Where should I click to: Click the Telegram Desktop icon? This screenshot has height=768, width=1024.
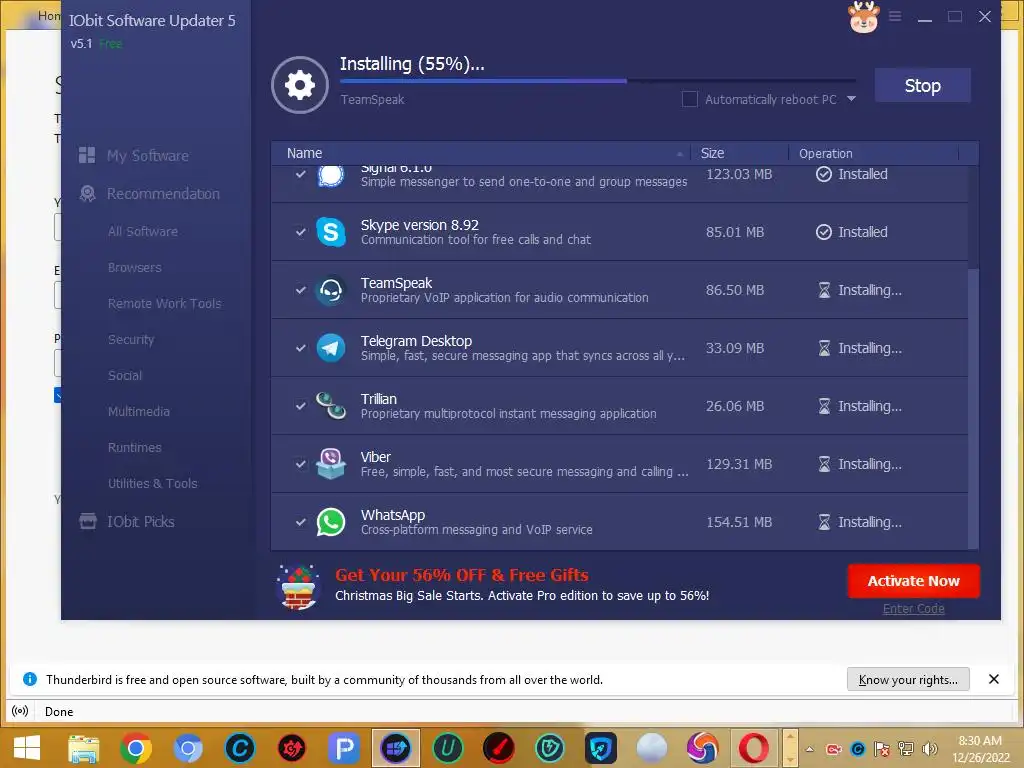pyautogui.click(x=331, y=348)
